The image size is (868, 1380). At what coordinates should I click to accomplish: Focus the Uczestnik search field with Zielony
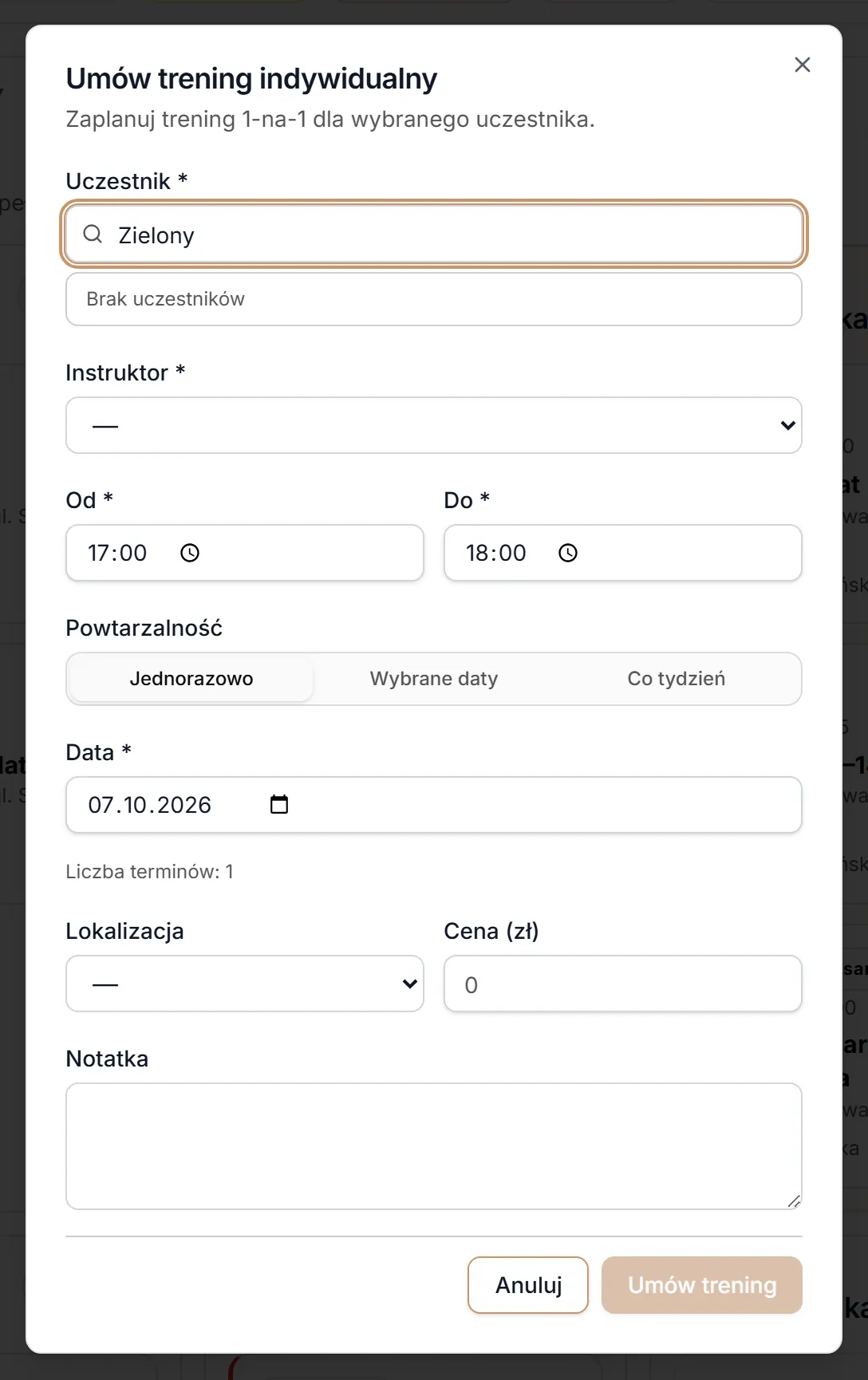(x=434, y=235)
